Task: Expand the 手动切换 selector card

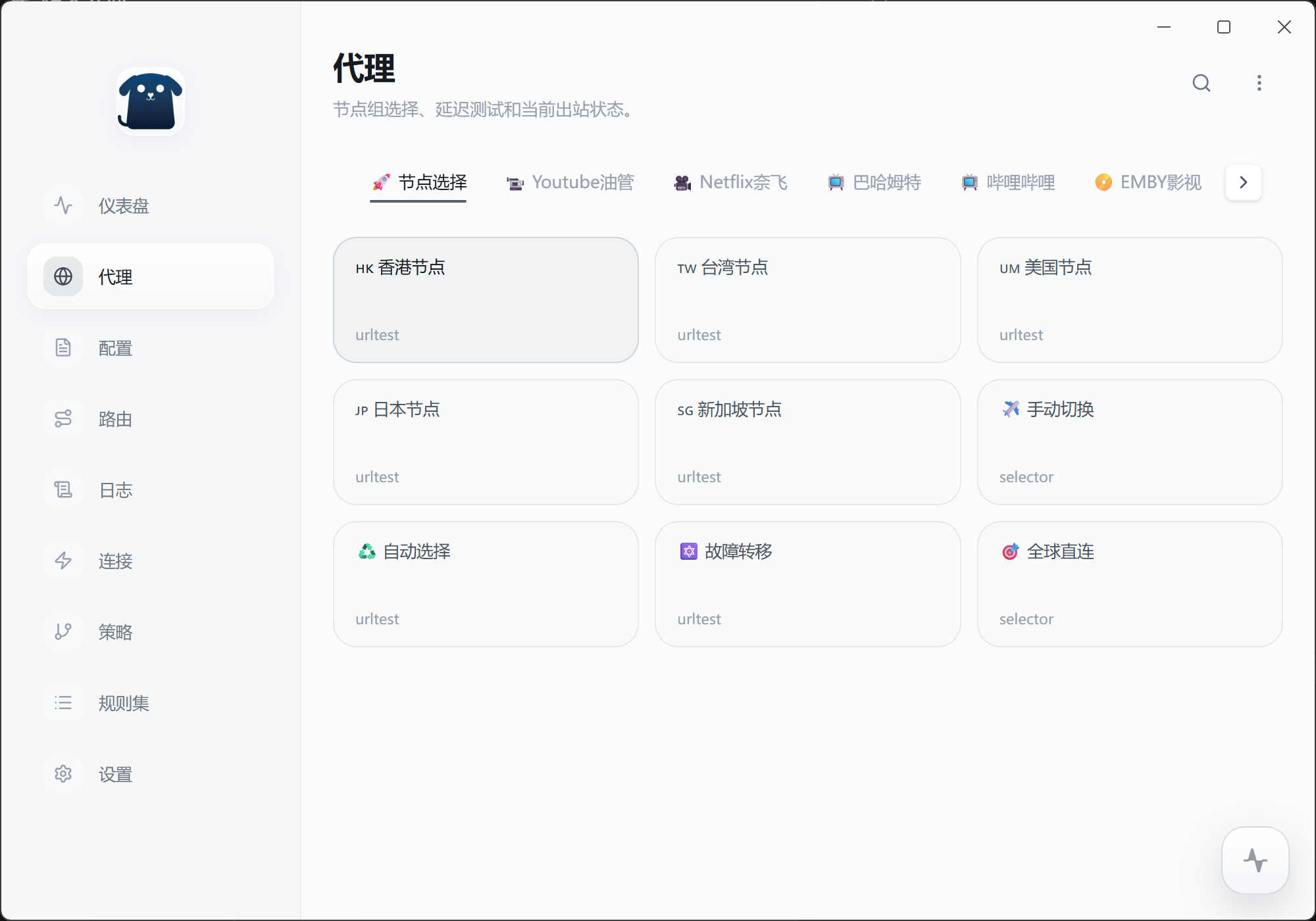Action: coord(1129,442)
